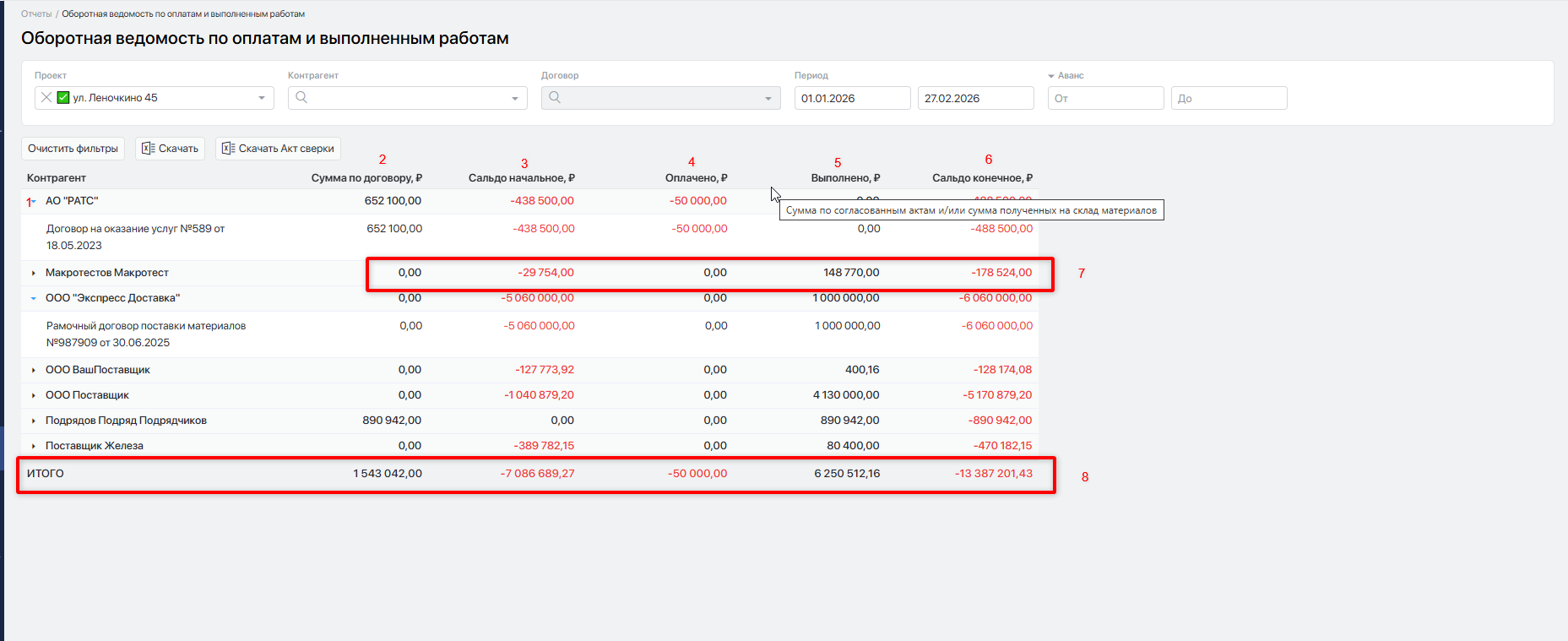
Task: Open the Договор dropdown arrow
Action: (x=768, y=99)
